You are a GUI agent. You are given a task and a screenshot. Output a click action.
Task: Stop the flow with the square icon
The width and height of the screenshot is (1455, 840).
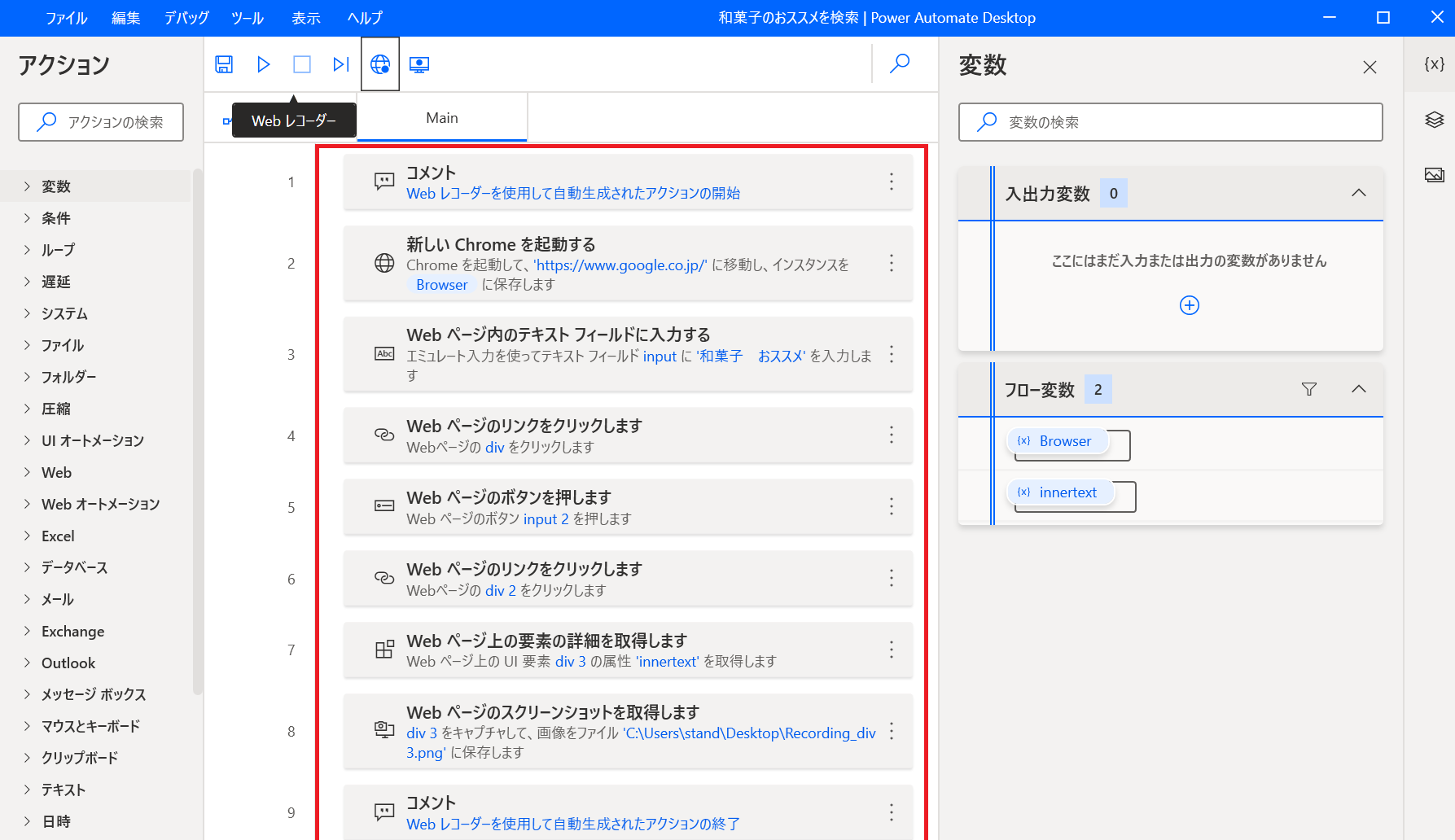click(302, 64)
